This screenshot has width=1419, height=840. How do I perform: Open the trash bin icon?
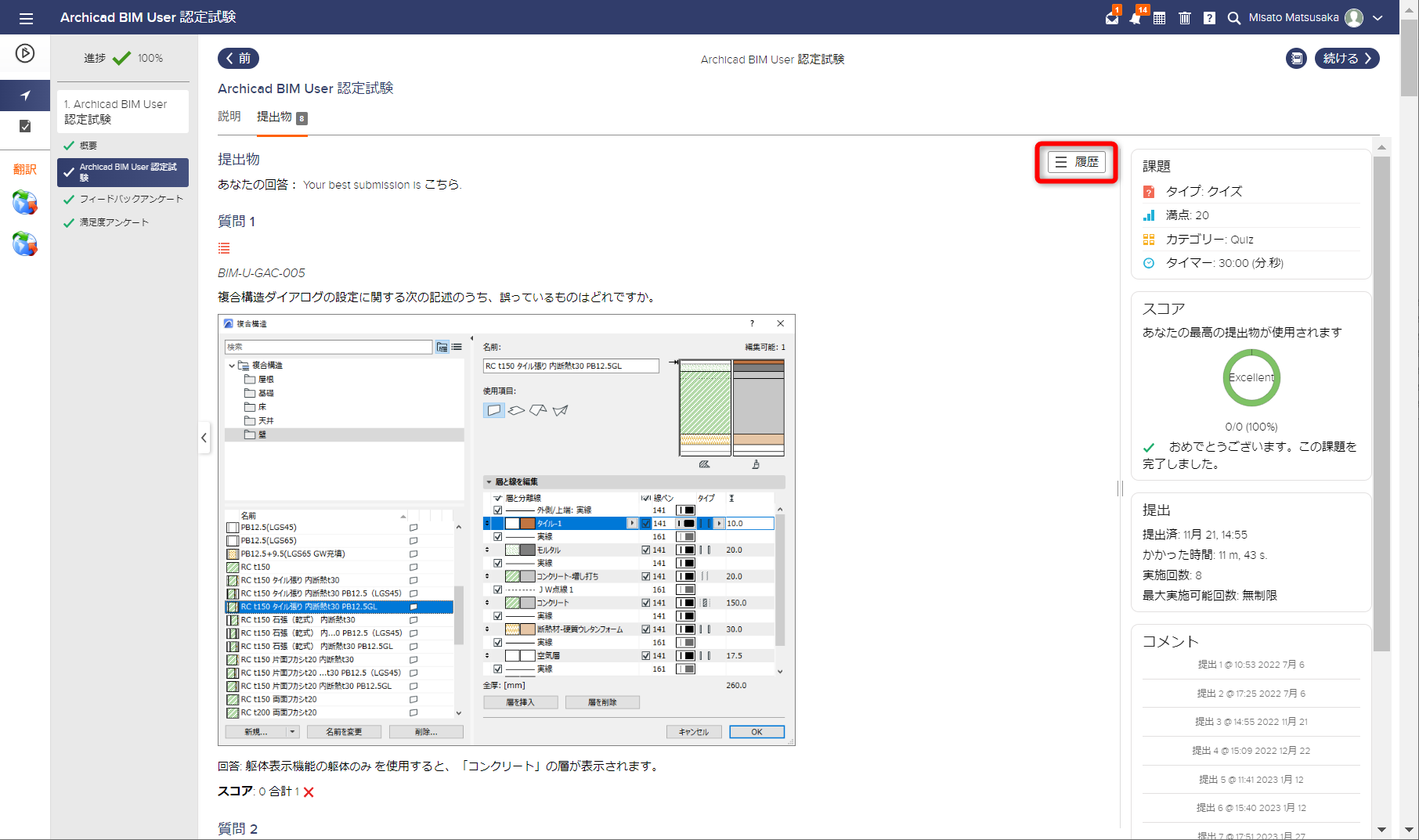(x=1184, y=17)
